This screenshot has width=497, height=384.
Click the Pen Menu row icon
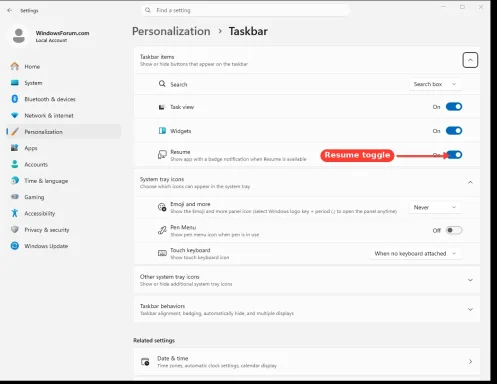(x=162, y=230)
